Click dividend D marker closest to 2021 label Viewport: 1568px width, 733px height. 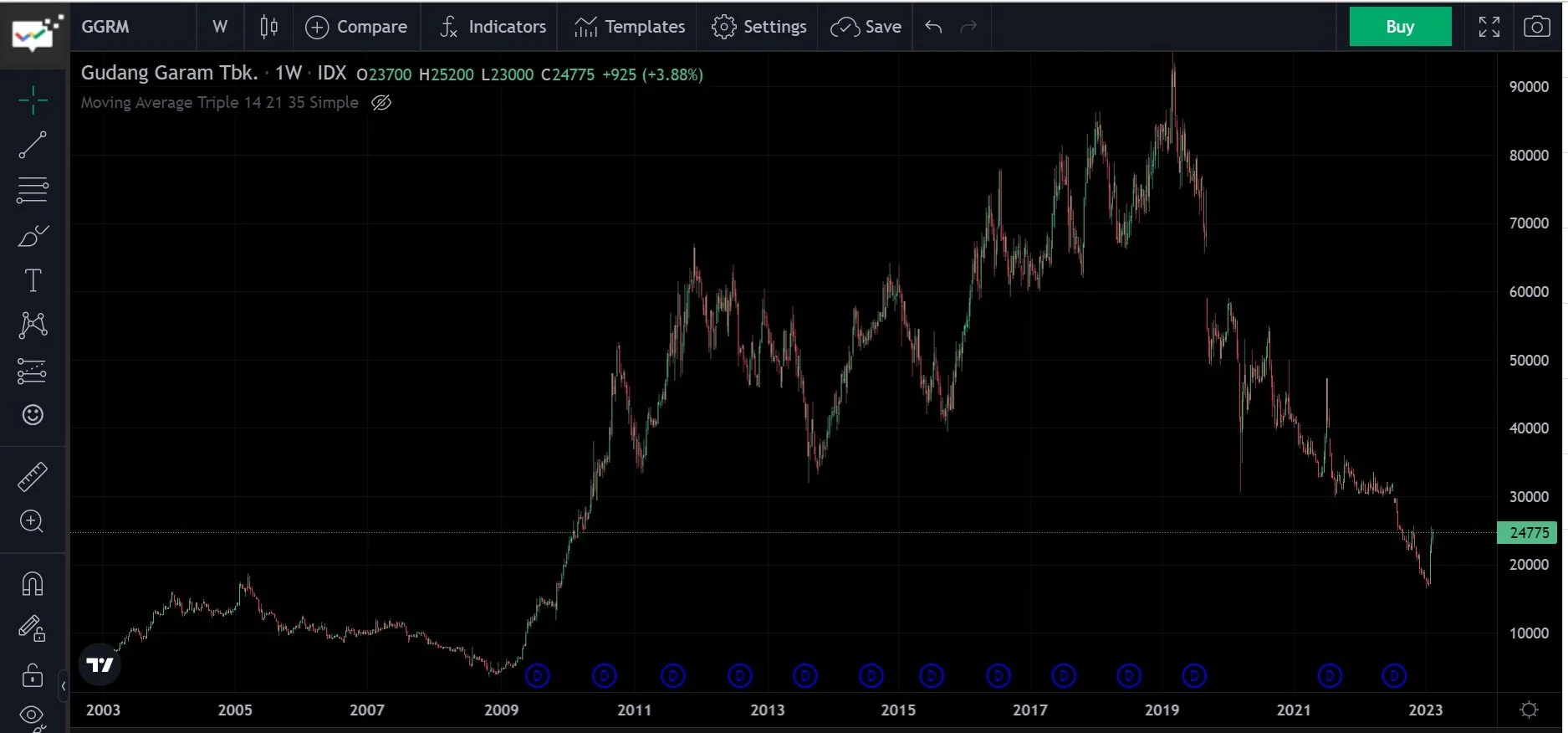coord(1330,675)
